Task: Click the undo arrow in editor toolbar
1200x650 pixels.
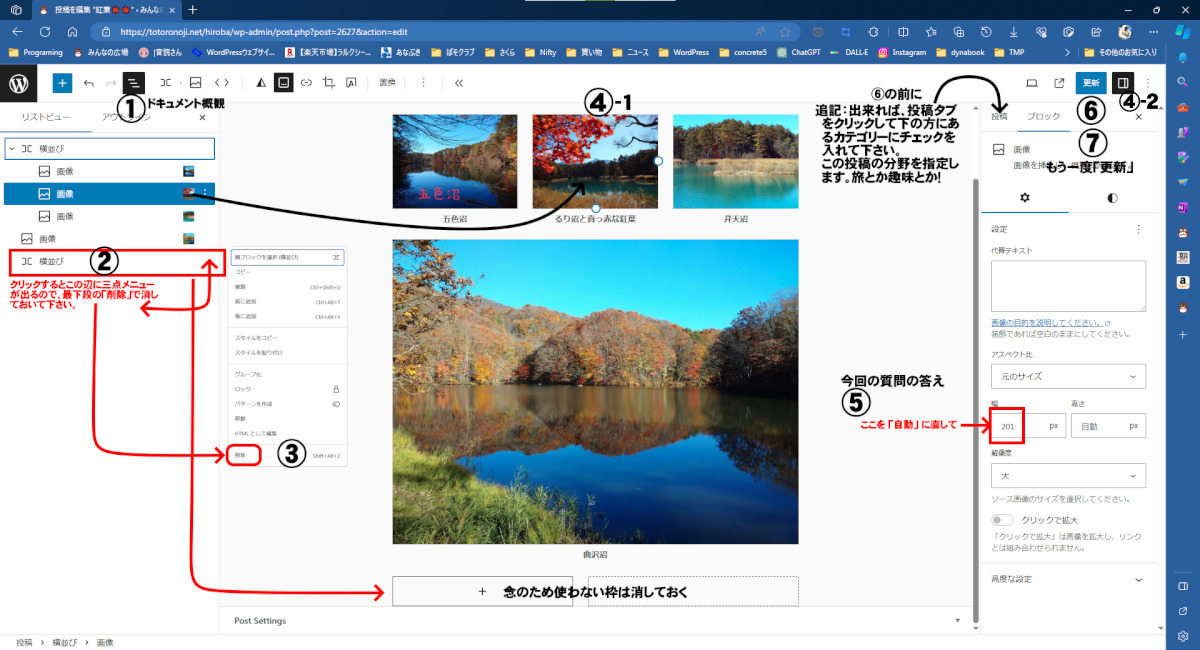Action: (x=89, y=83)
